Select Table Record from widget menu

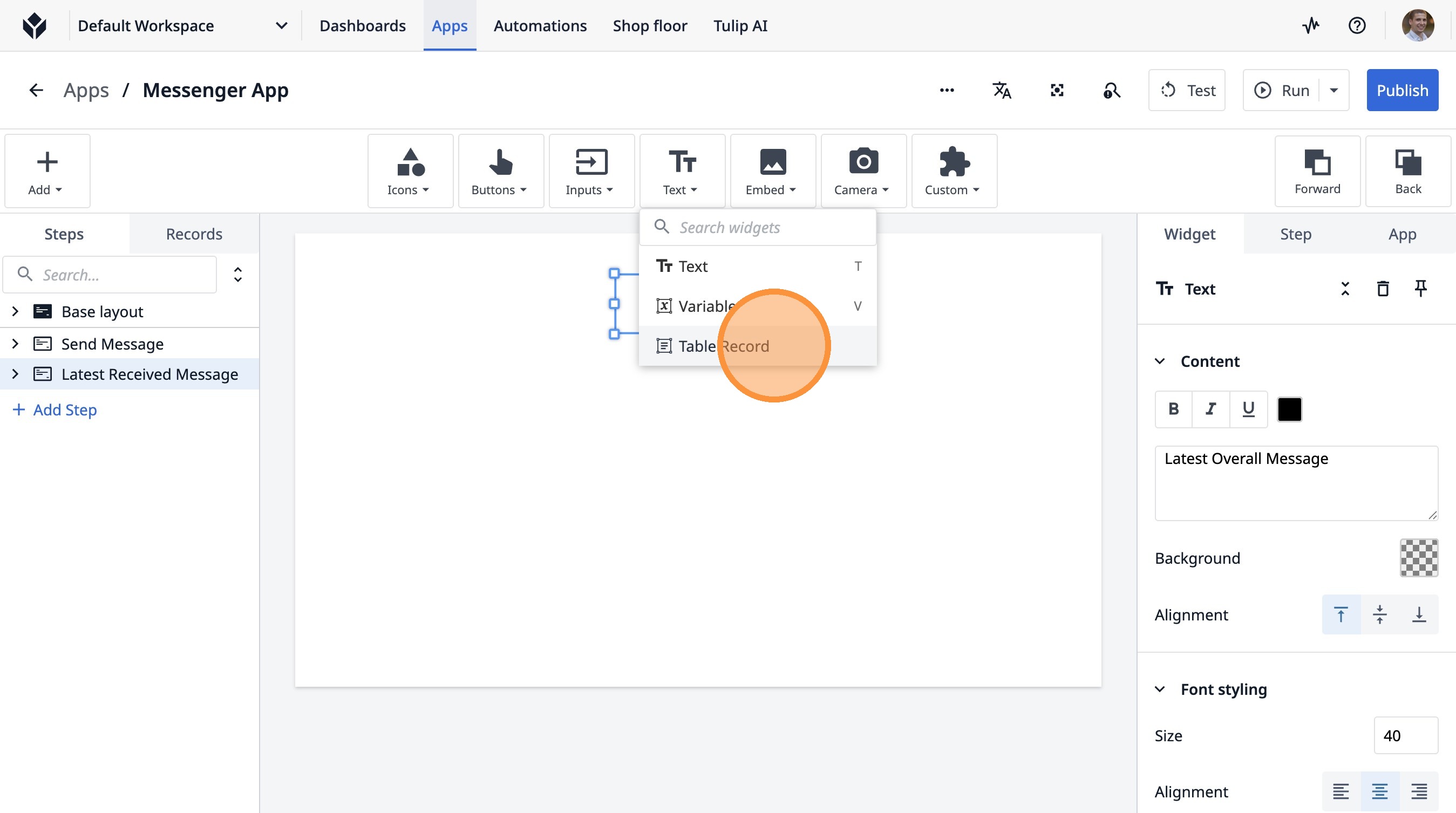point(724,346)
